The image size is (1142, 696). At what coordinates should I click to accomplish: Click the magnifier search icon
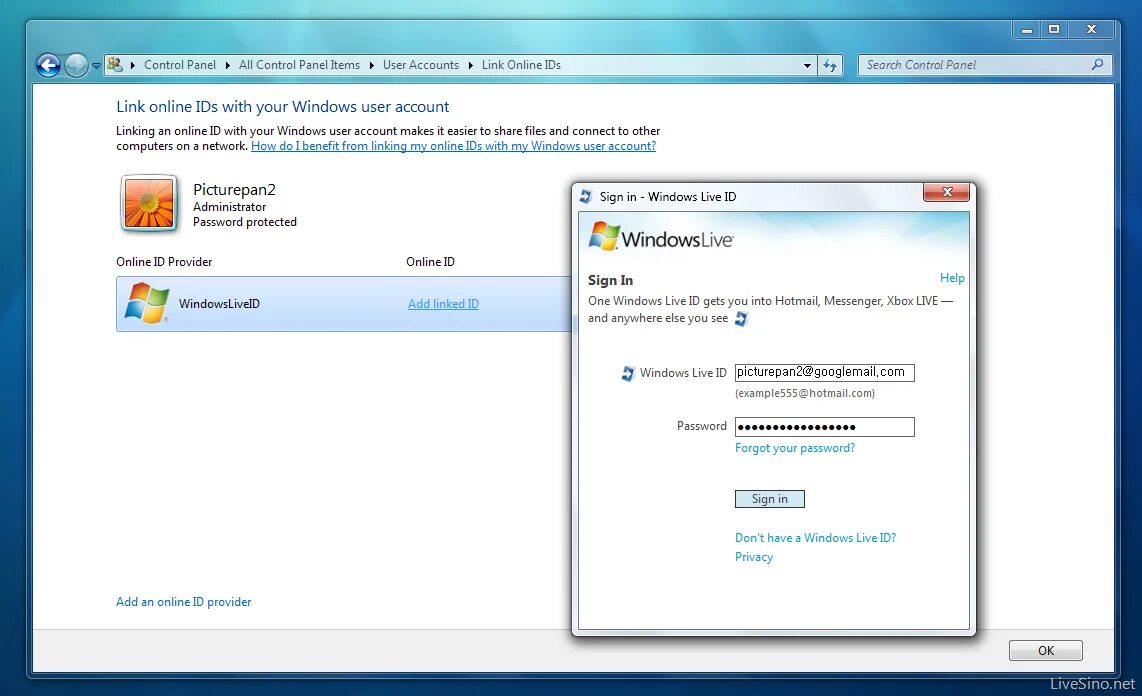tap(1098, 65)
